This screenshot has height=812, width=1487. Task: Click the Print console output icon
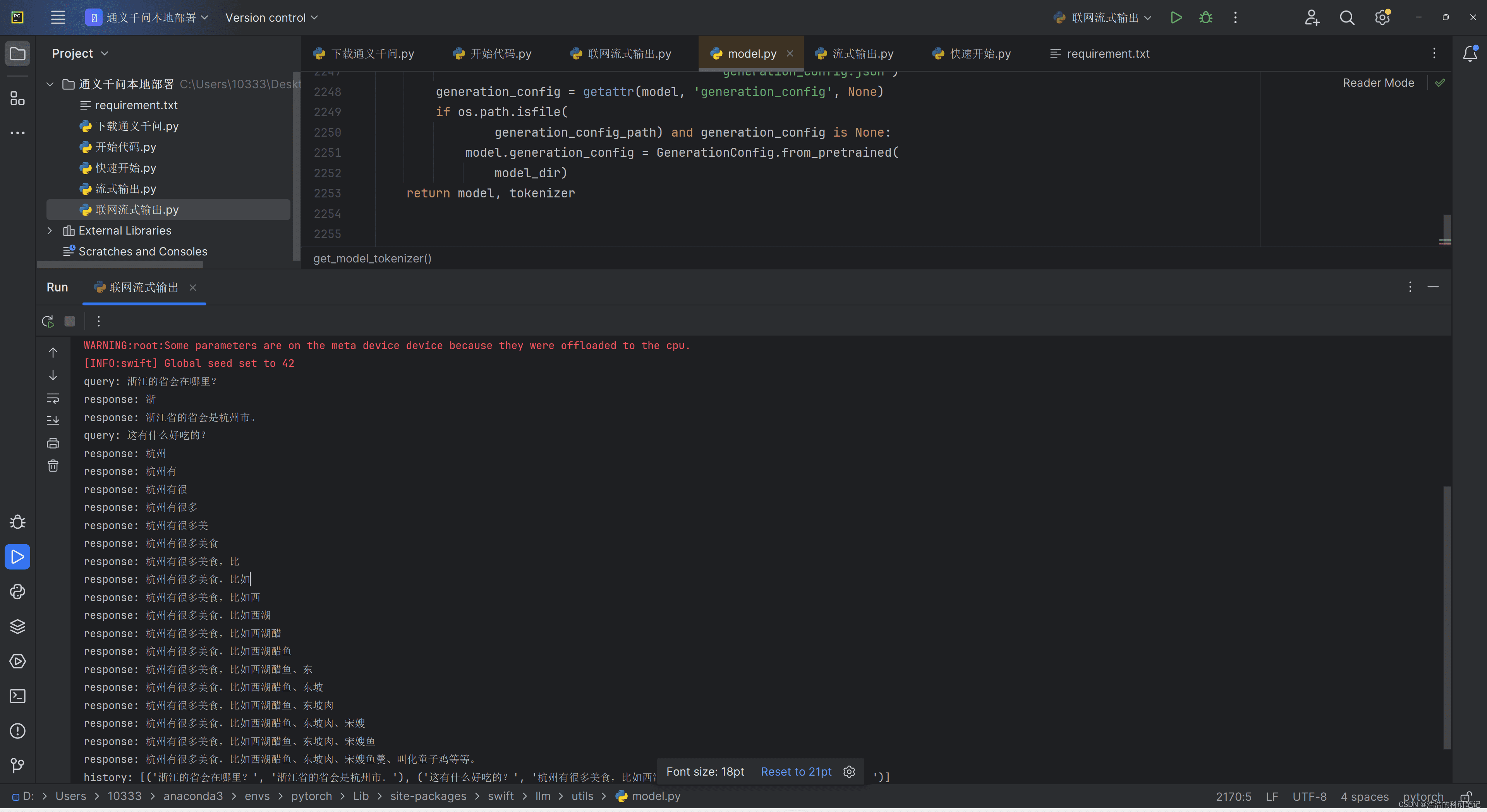point(53,443)
